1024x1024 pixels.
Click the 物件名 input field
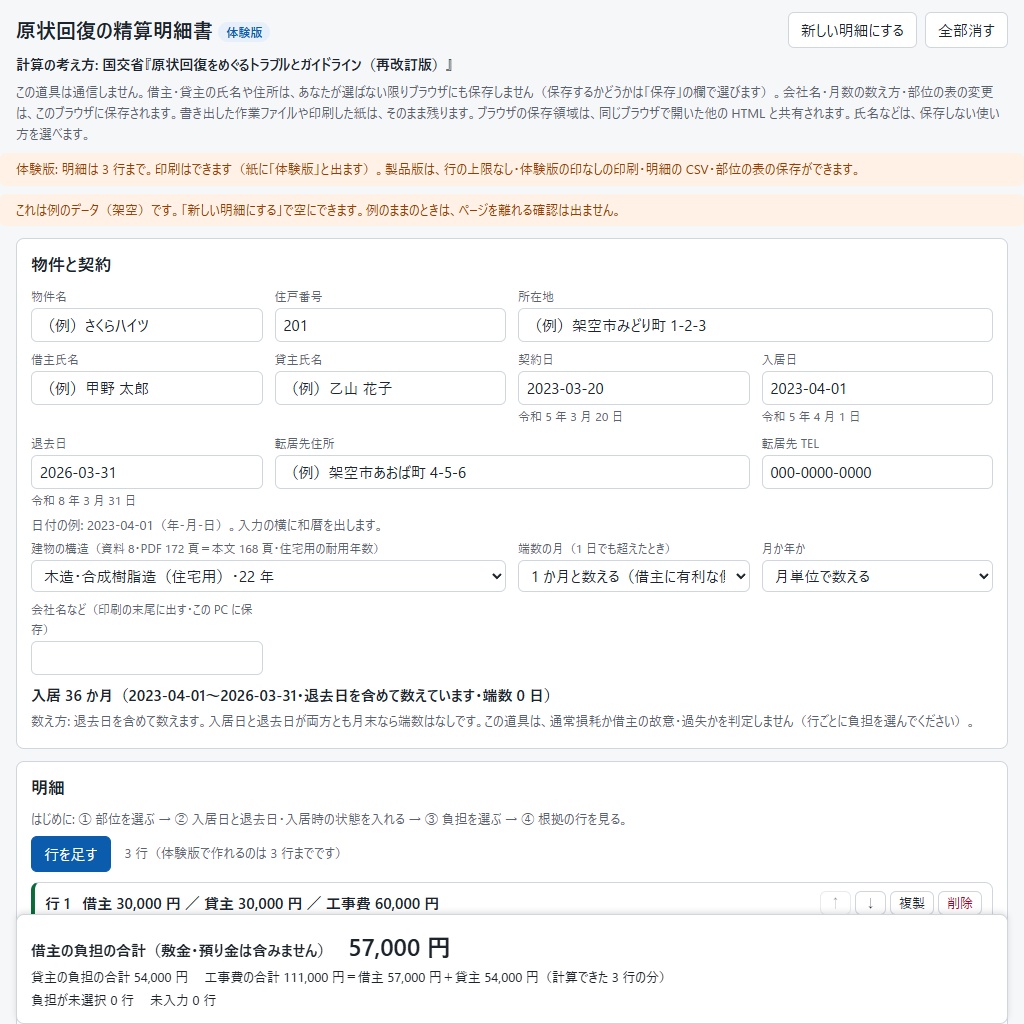click(x=146, y=325)
